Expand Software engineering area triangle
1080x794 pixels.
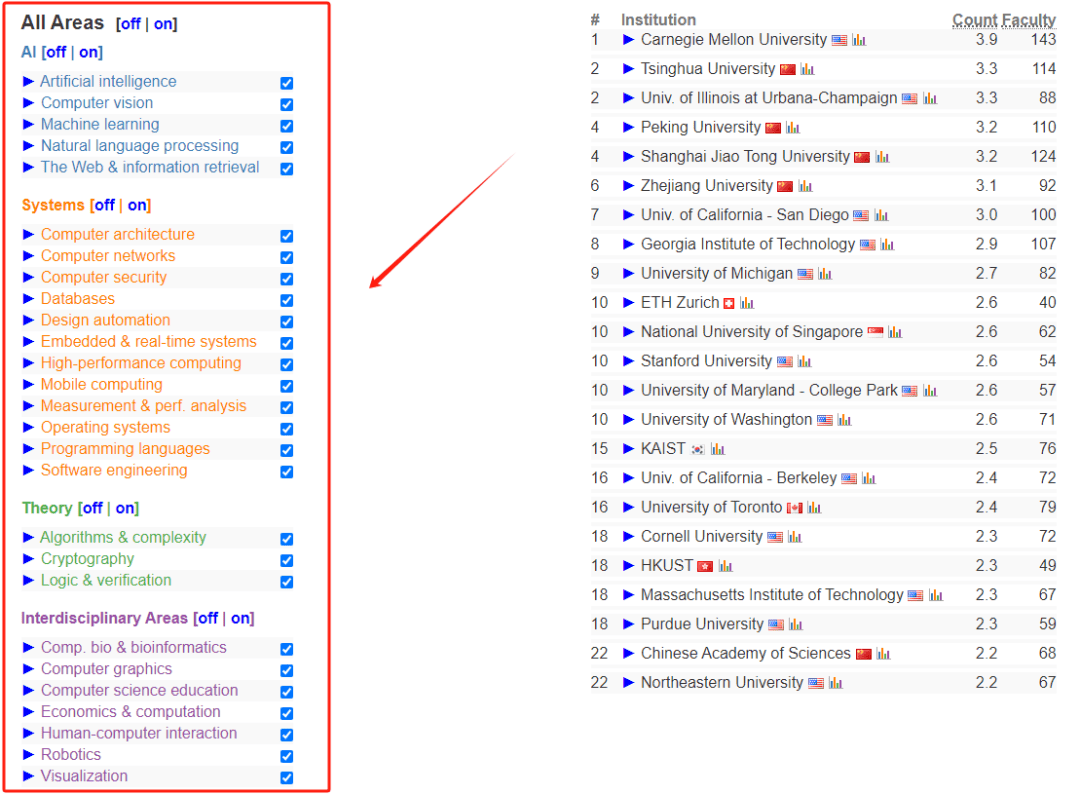(x=28, y=470)
